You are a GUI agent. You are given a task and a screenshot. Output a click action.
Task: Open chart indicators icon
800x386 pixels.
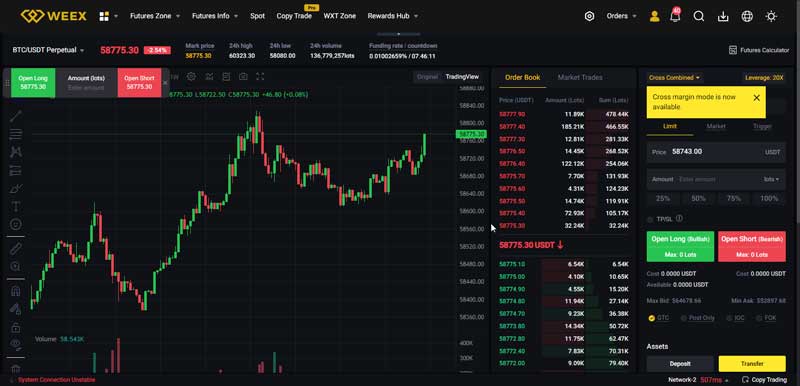[x=209, y=76]
